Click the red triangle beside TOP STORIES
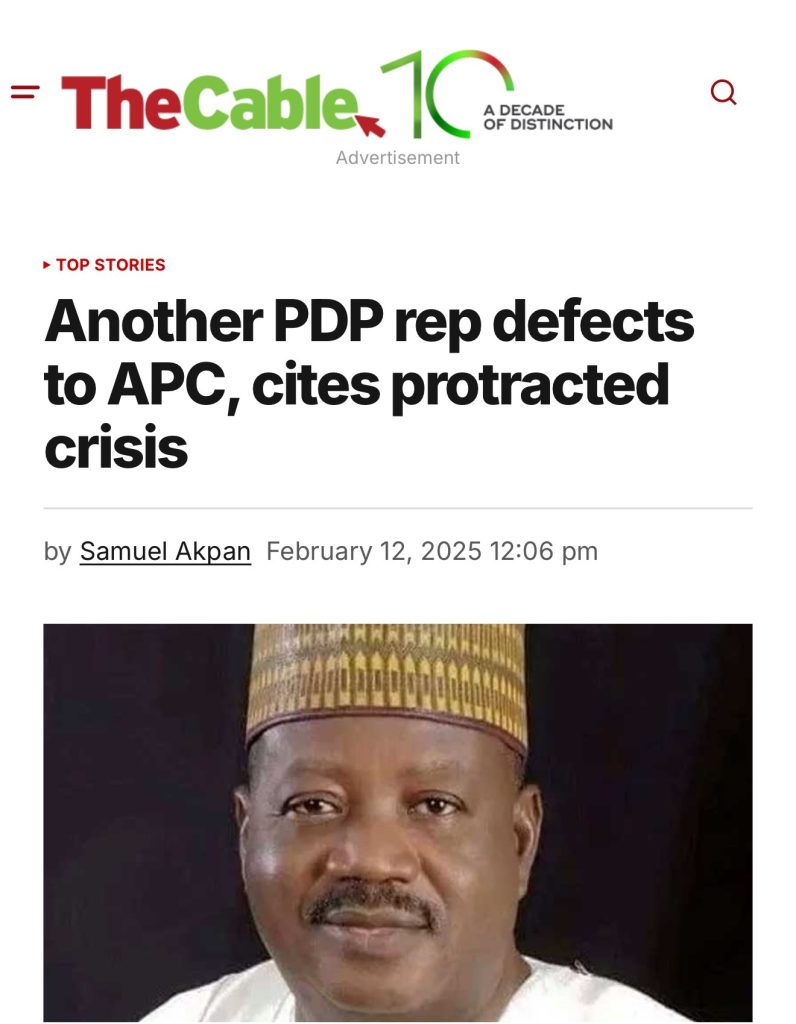 47,265
